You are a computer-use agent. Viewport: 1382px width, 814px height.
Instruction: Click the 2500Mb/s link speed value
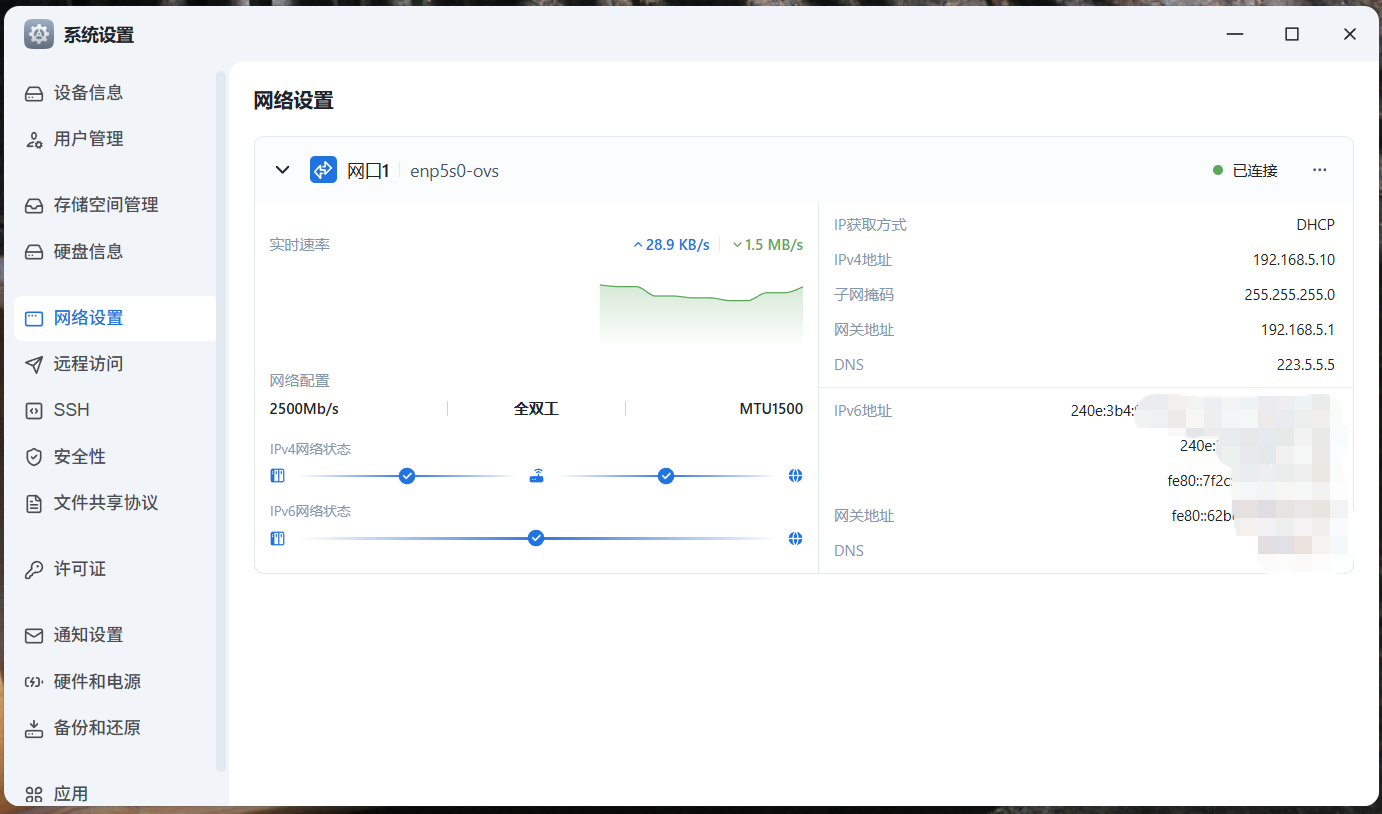coord(304,409)
